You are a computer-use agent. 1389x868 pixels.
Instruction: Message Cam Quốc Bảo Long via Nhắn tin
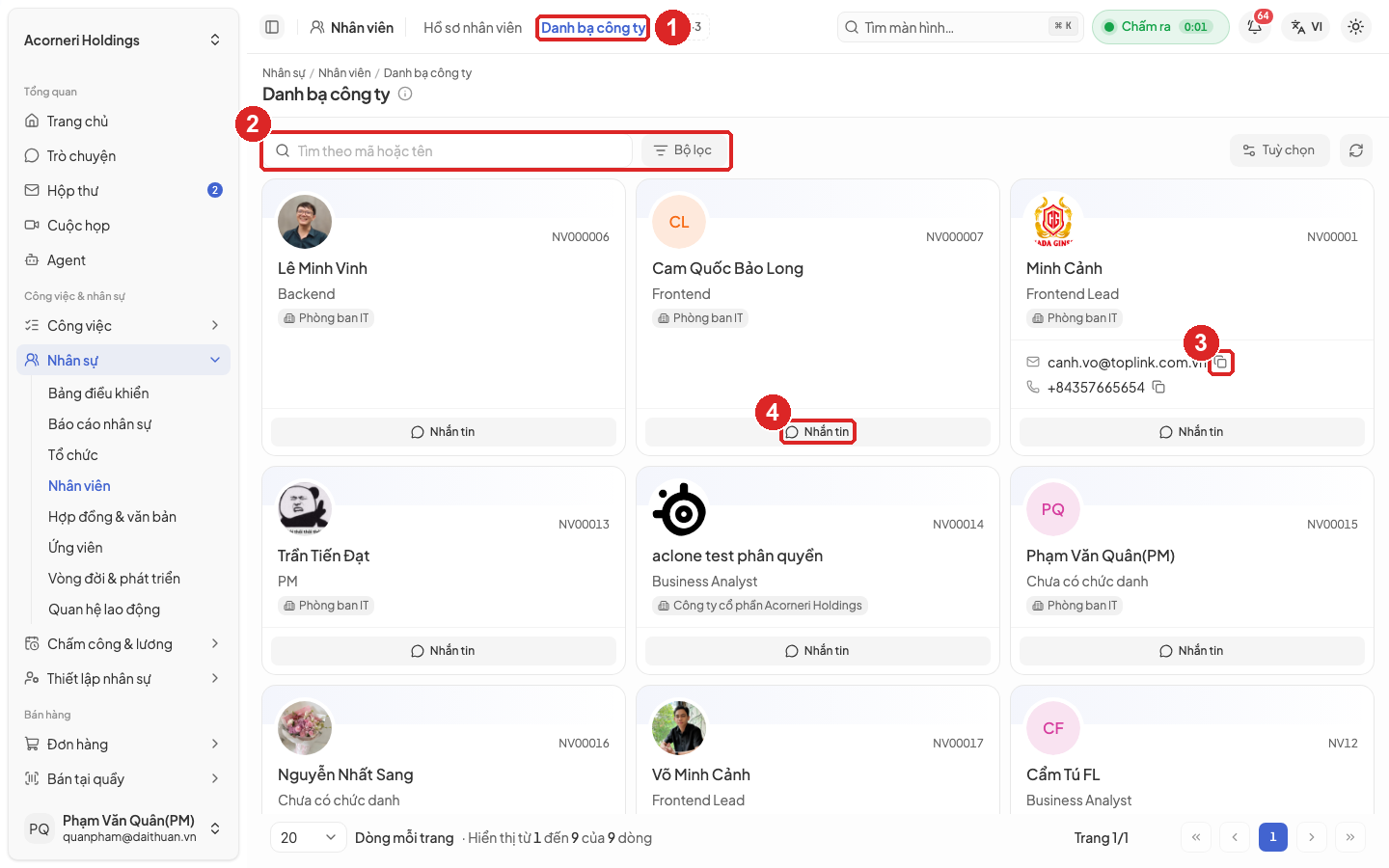coord(818,432)
